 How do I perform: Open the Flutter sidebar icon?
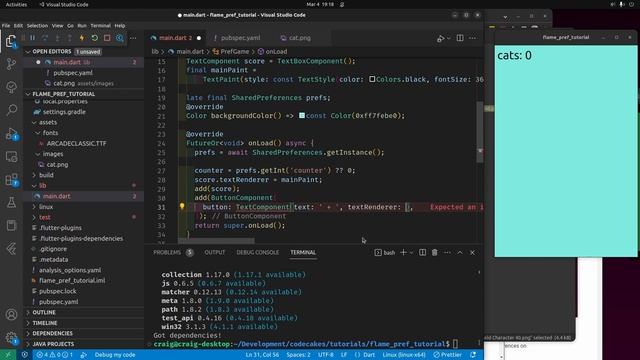(11, 248)
